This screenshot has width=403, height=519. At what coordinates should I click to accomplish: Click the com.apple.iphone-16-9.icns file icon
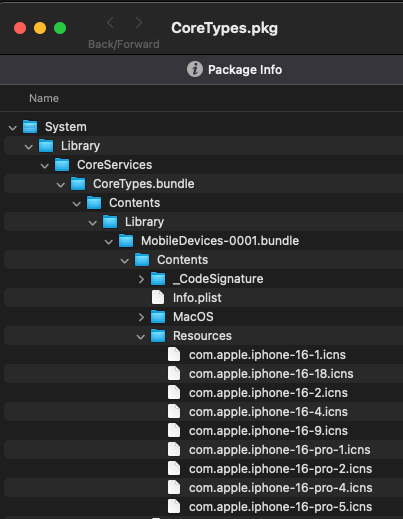pos(174,430)
